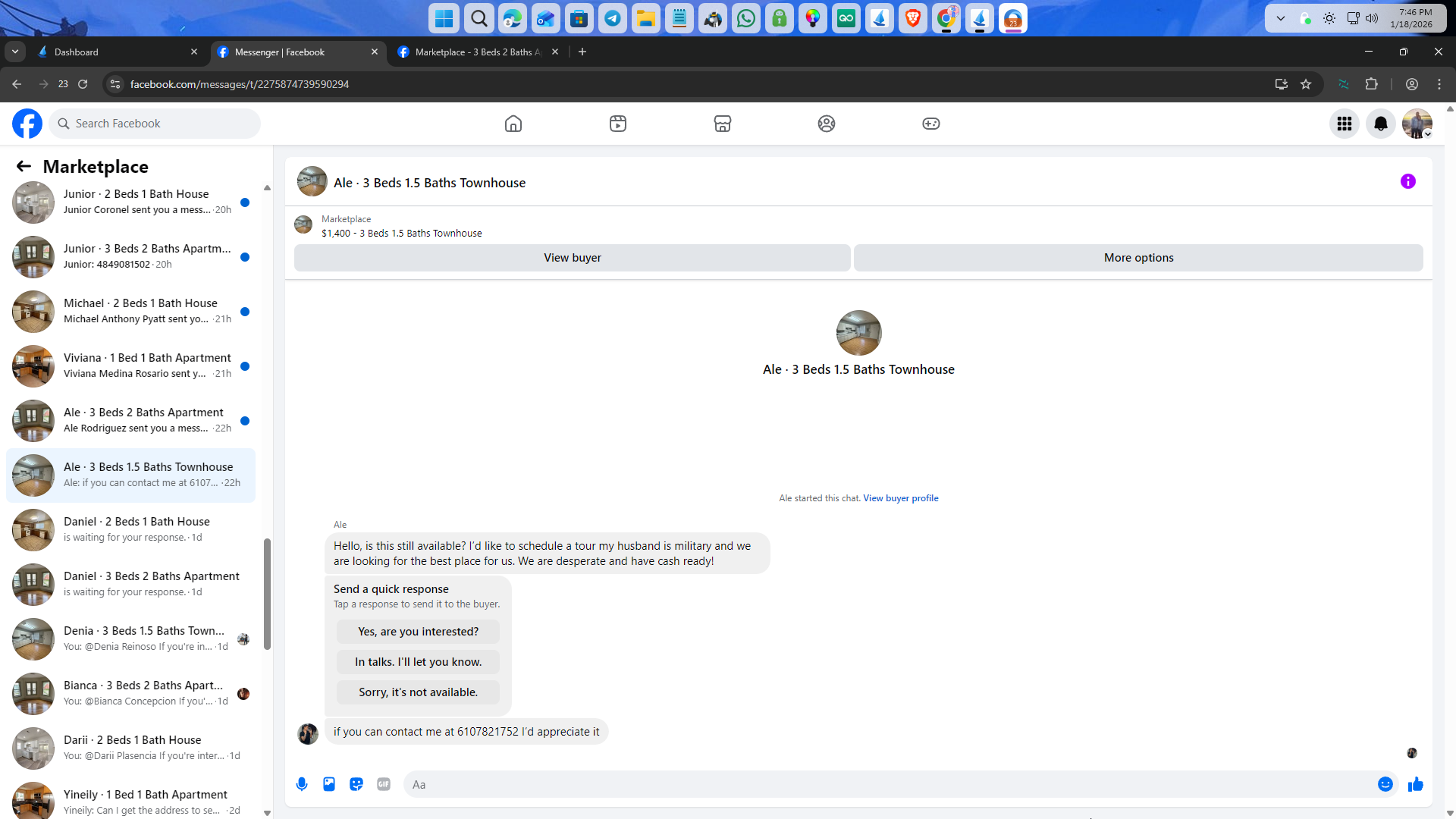Go to Facebook Marketplace nav icon
The image size is (1456, 819).
(x=722, y=124)
